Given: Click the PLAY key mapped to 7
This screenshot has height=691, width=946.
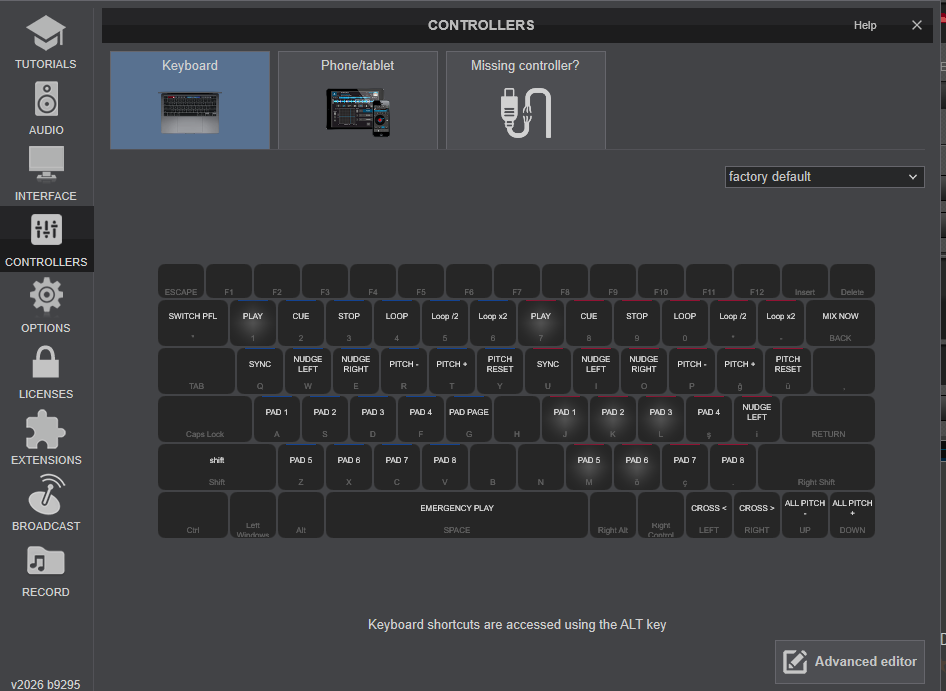Looking at the screenshot, I should coord(541,323).
